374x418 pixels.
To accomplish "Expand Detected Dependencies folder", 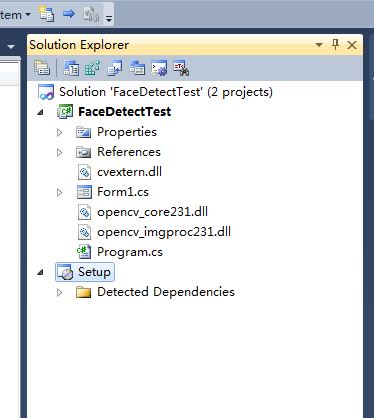I will 60,292.
